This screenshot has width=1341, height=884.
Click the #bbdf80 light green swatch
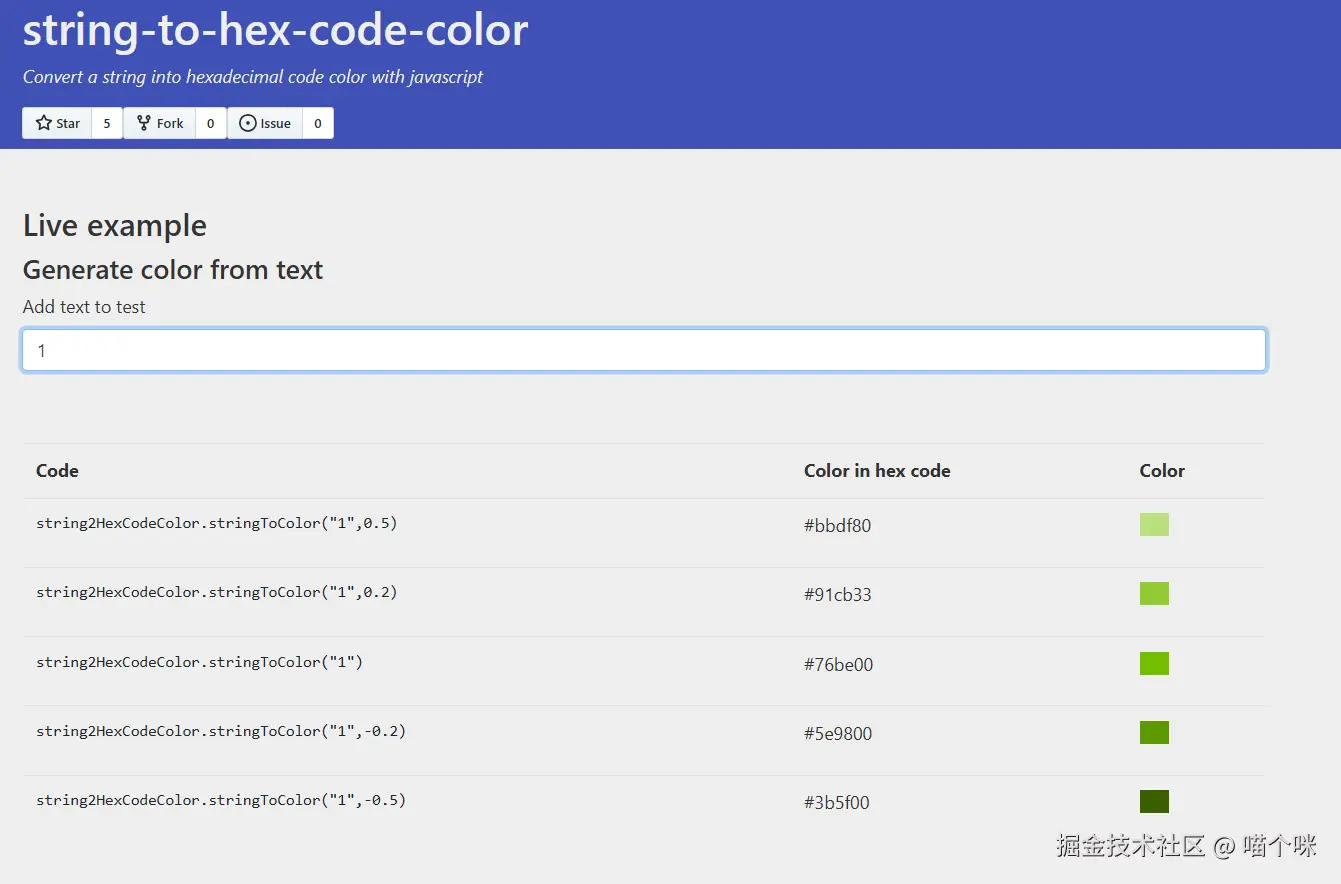[1154, 525]
